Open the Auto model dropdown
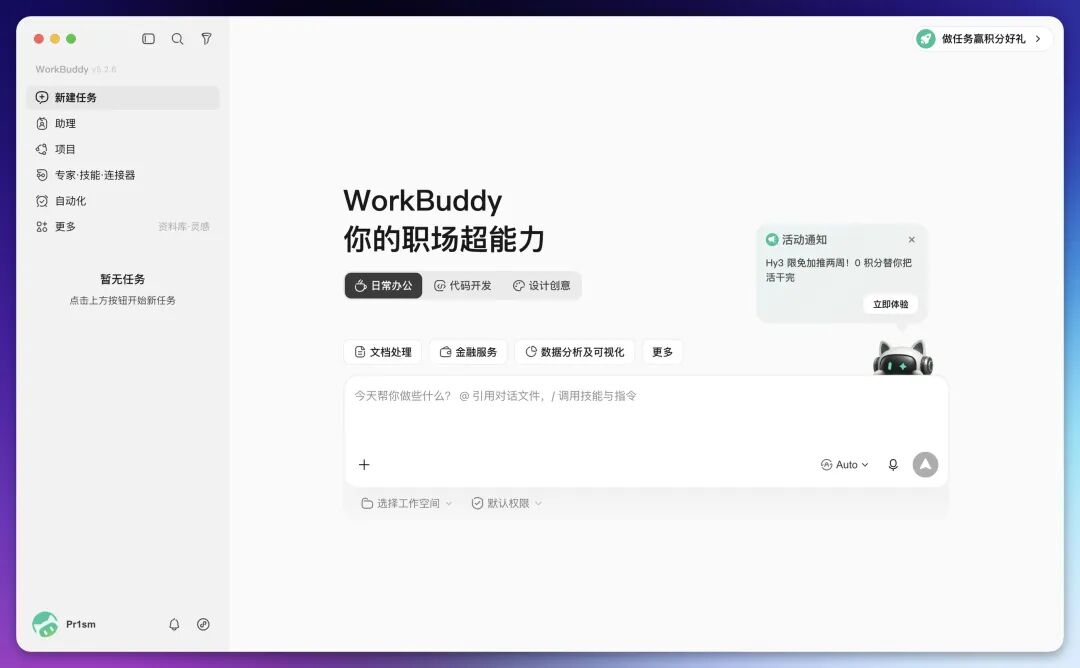Screen dimensions: 1080x668 tap(844, 465)
